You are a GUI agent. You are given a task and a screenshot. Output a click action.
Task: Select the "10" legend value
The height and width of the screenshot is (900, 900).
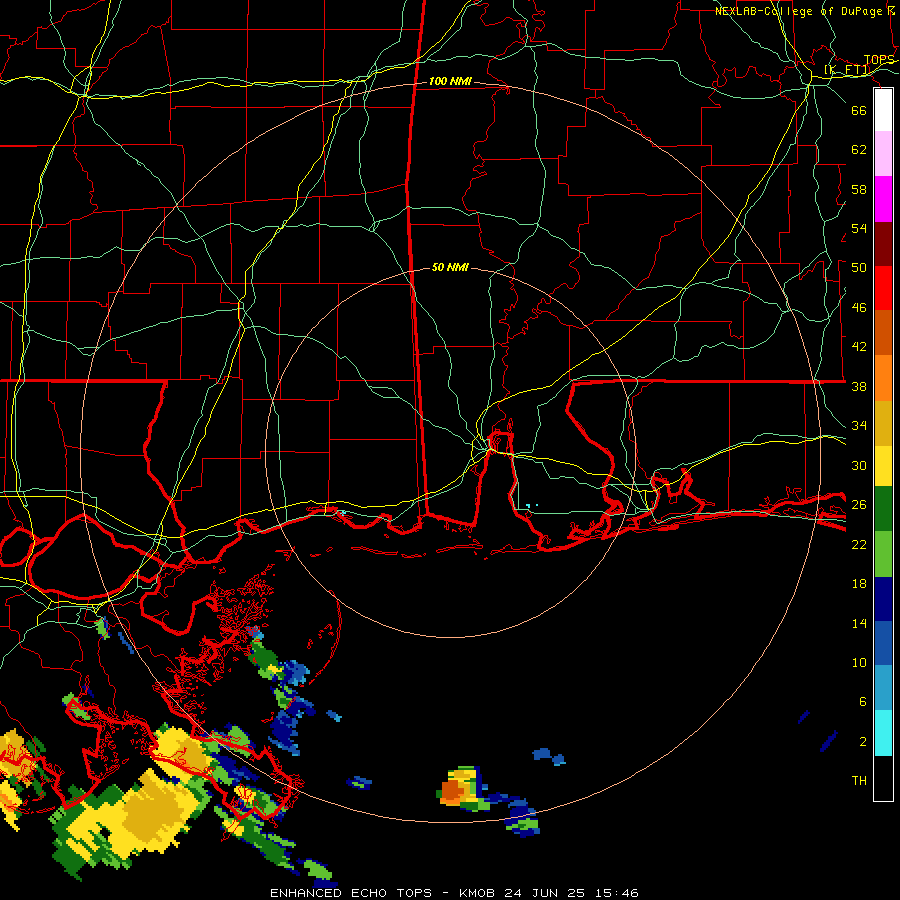pyautogui.click(x=859, y=662)
